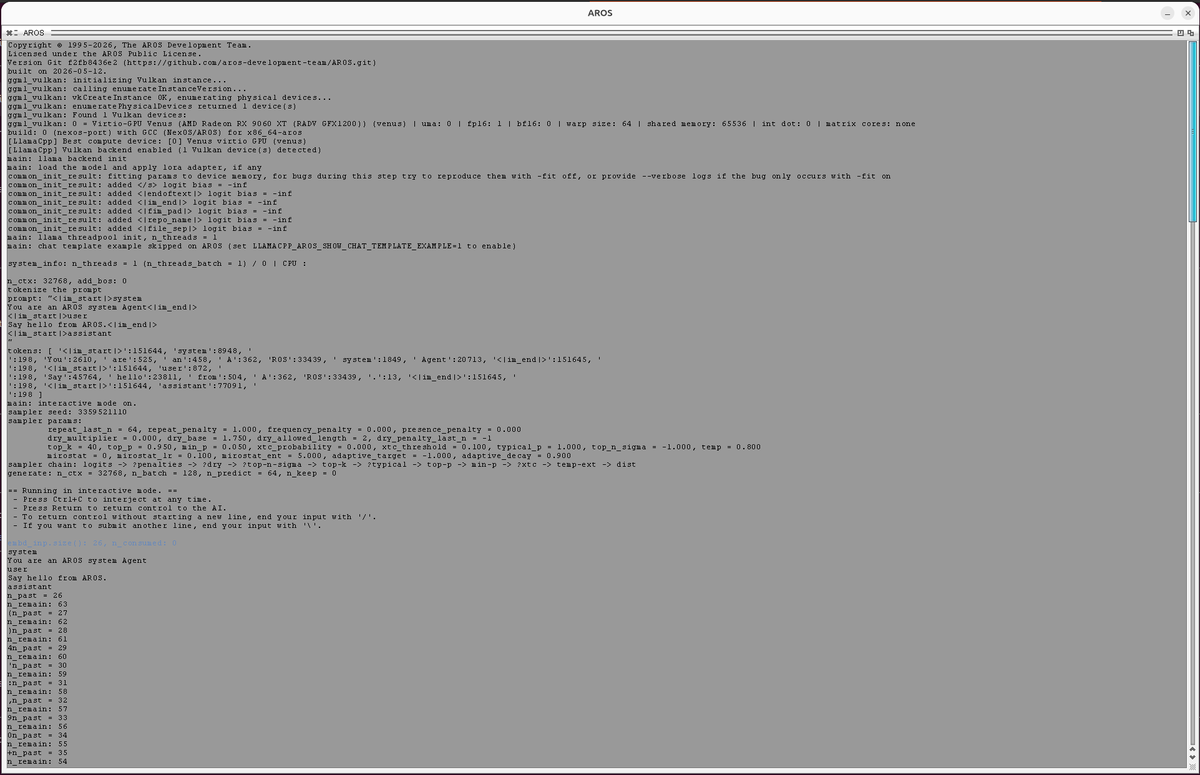Click 'load the model and apply lora adapter' line
Viewport: 1200px width, 775px height.
134,166
